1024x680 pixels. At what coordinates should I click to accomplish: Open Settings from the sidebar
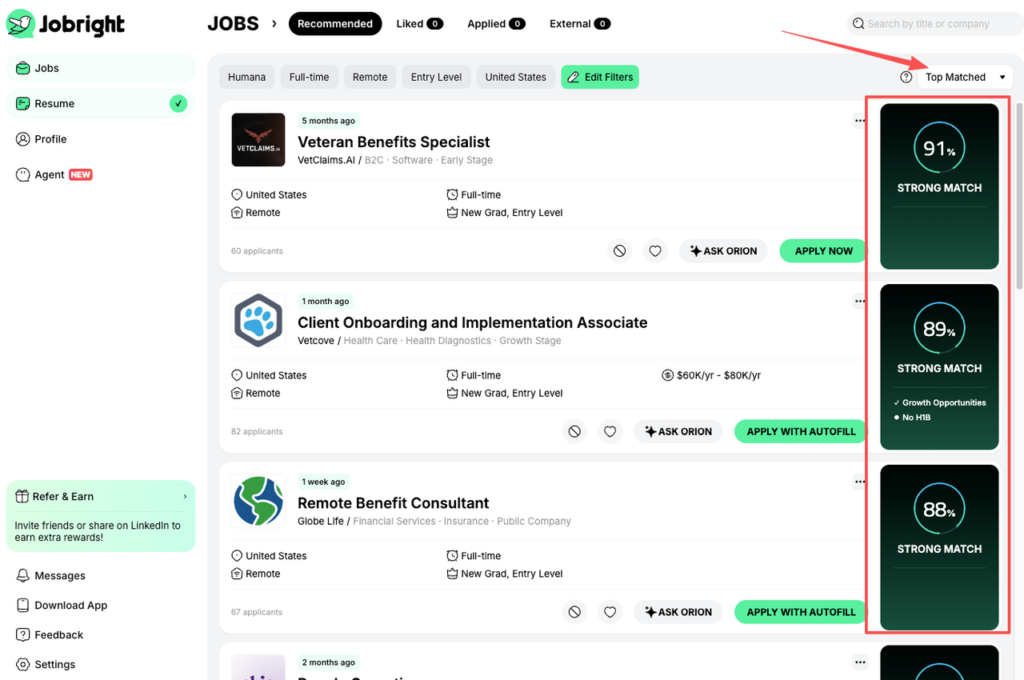22,664
